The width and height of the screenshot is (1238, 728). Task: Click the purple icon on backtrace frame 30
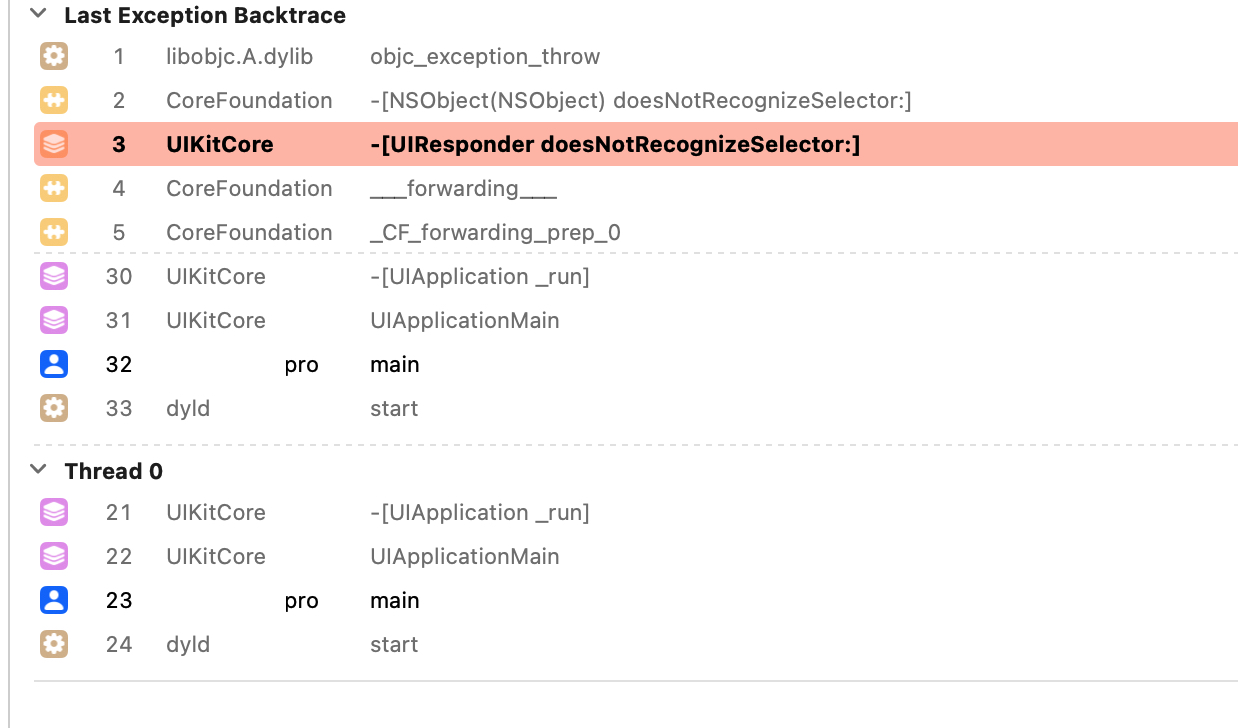(54, 277)
